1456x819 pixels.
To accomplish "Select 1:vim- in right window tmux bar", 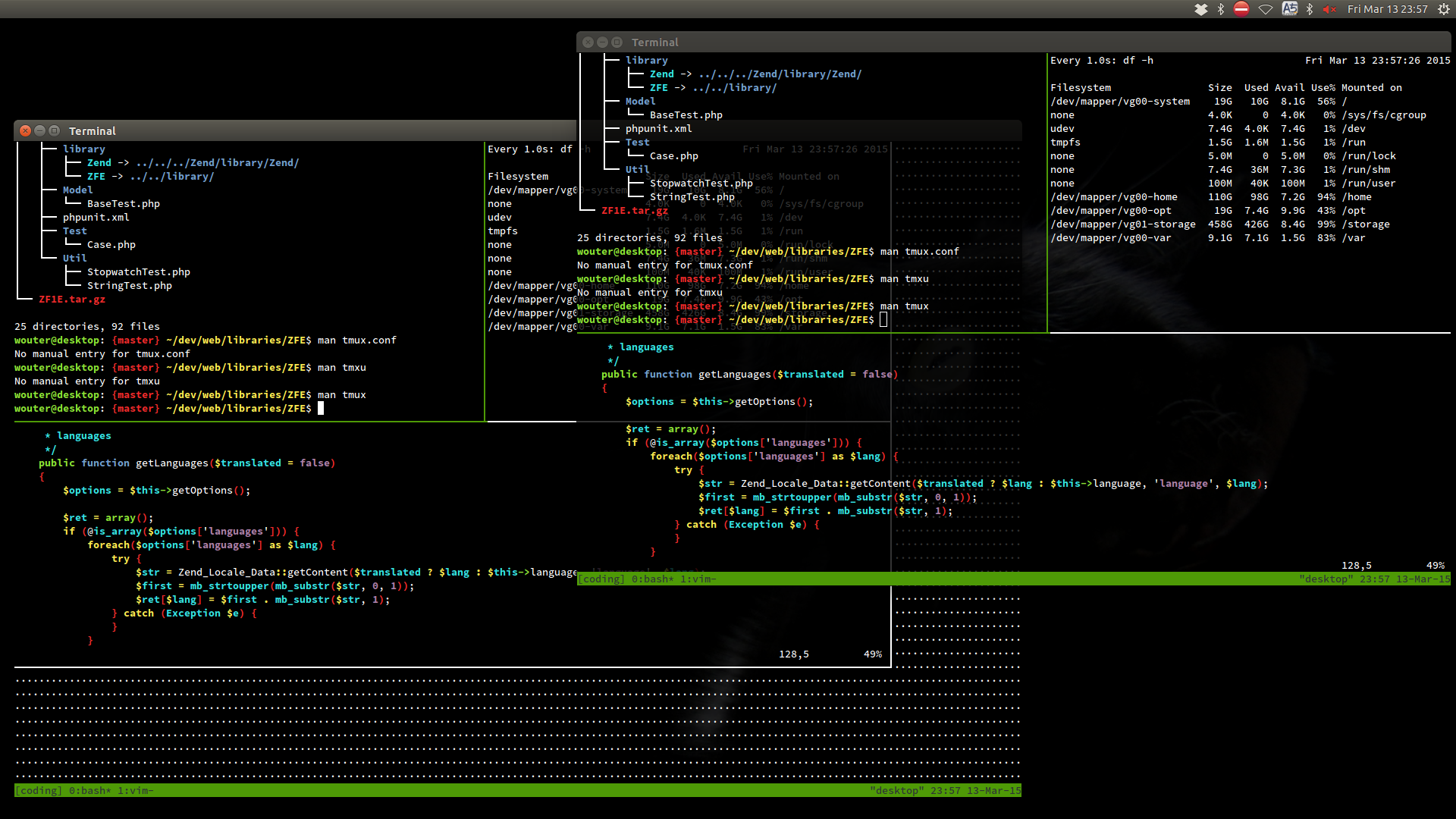I will coord(698,579).
